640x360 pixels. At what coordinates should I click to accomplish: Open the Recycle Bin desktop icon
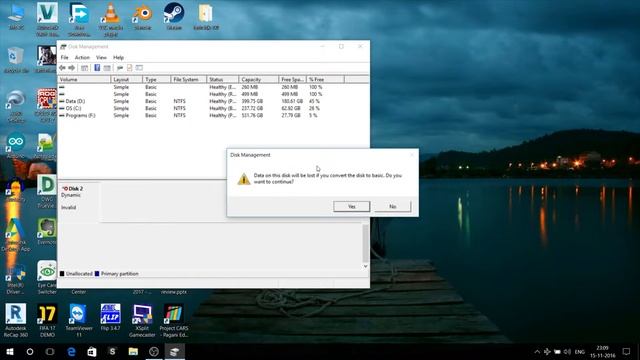tap(16, 60)
